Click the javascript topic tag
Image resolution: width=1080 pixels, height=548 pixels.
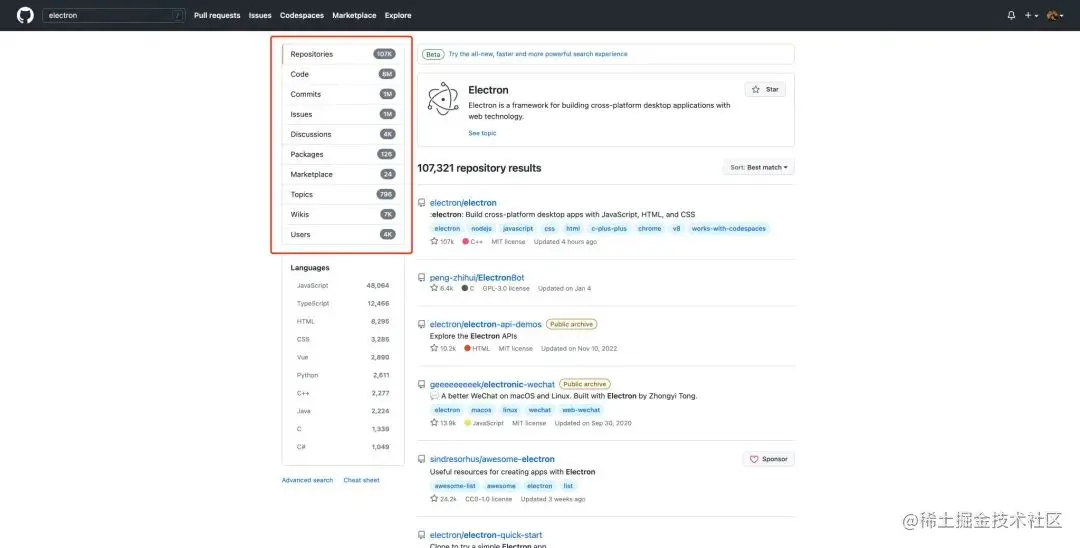click(518, 229)
